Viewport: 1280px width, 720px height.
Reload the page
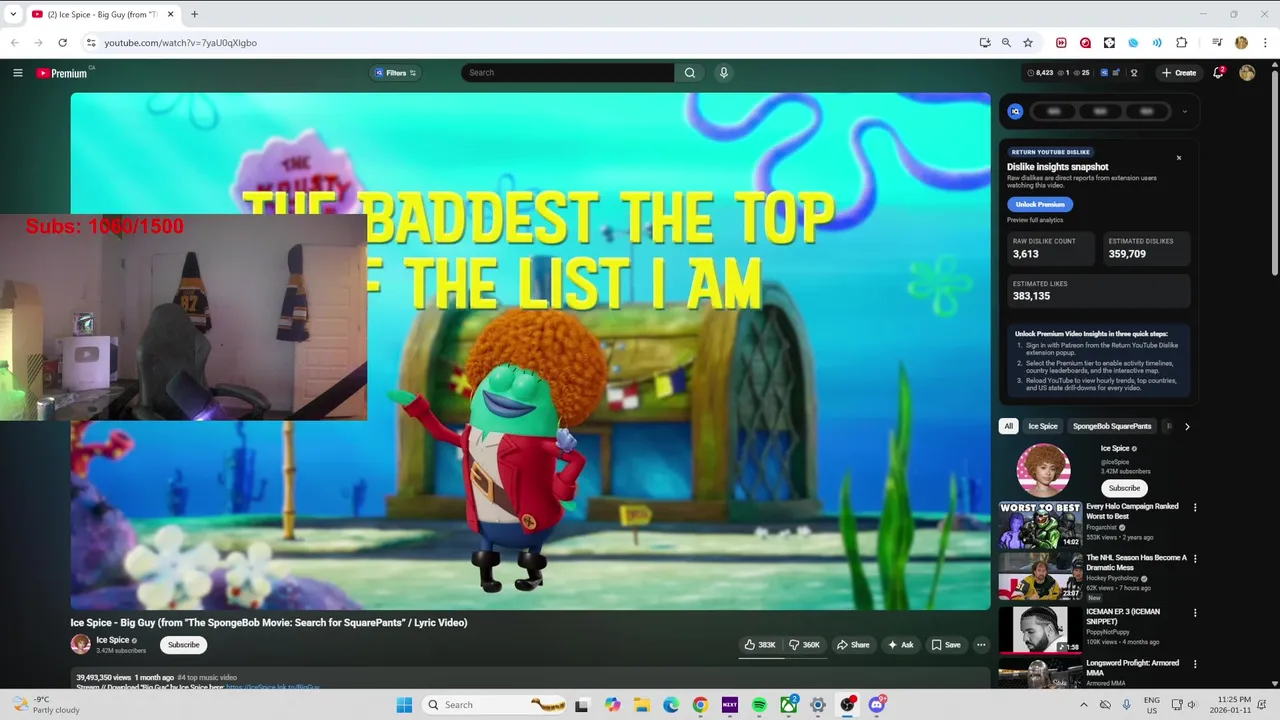pos(63,43)
